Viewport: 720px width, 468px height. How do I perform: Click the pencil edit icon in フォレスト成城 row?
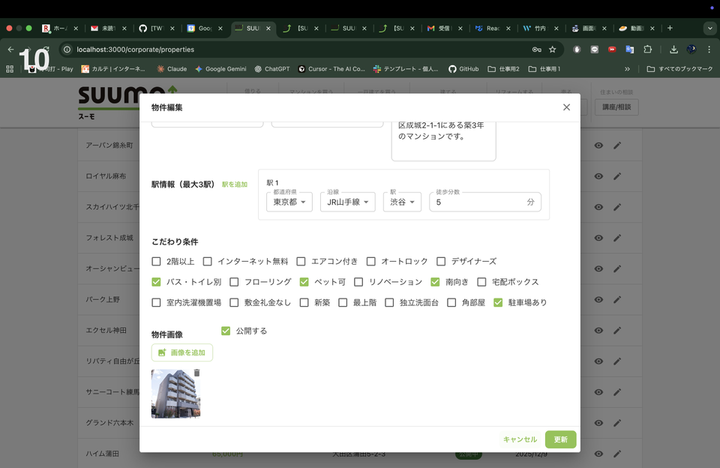pyautogui.click(x=617, y=238)
